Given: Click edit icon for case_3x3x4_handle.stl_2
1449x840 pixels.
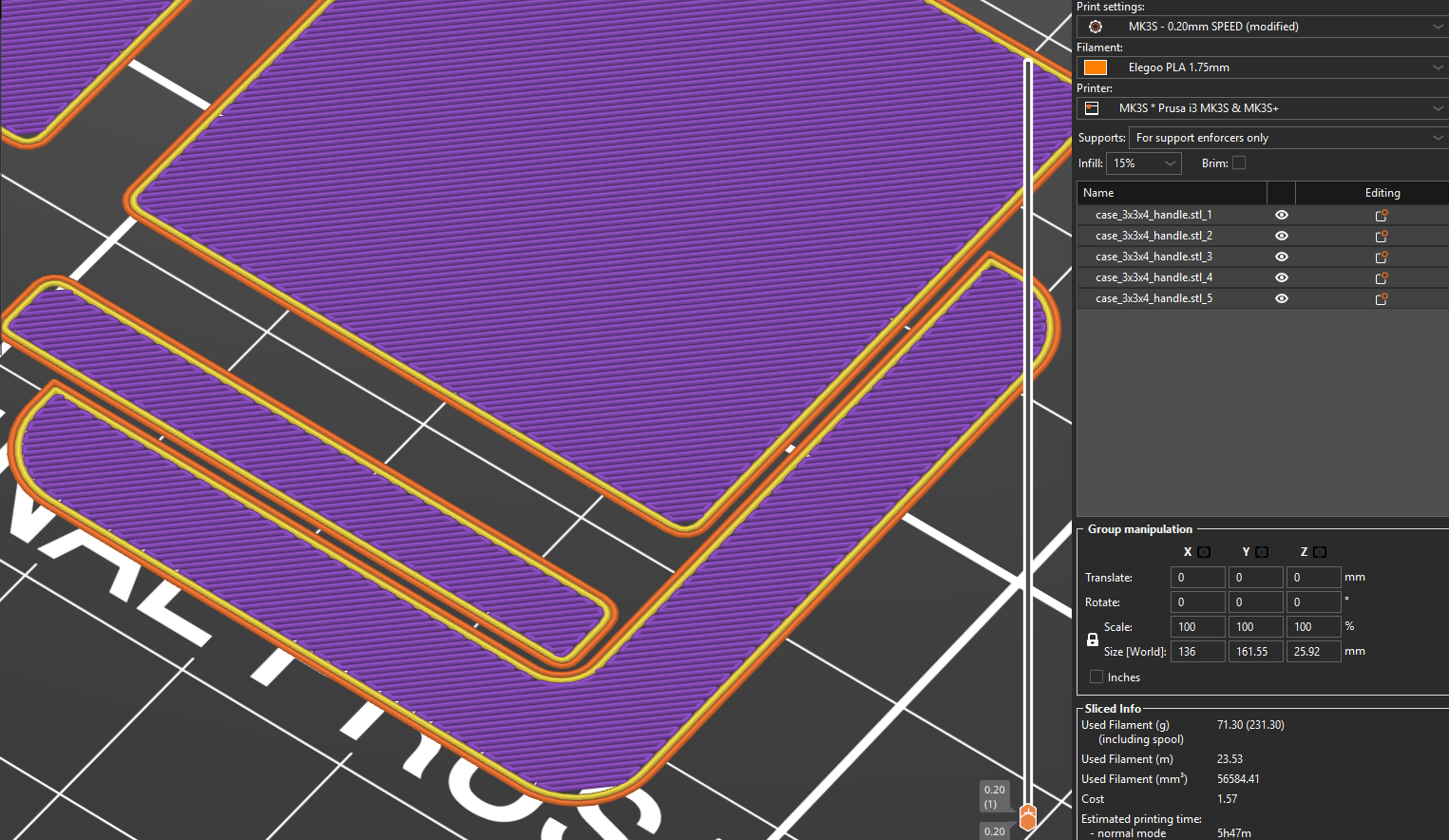Looking at the screenshot, I should pyautogui.click(x=1382, y=237).
